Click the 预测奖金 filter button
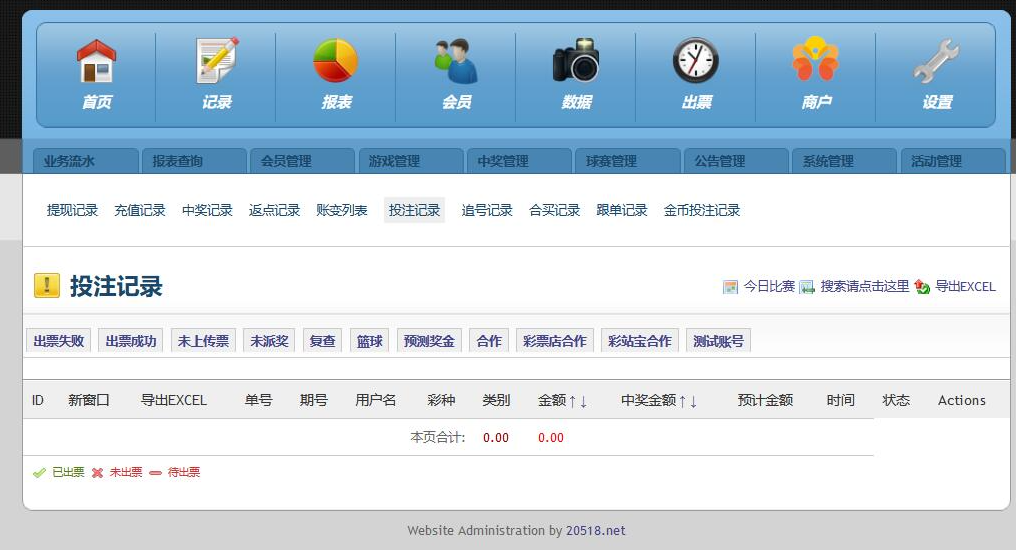 pos(429,341)
